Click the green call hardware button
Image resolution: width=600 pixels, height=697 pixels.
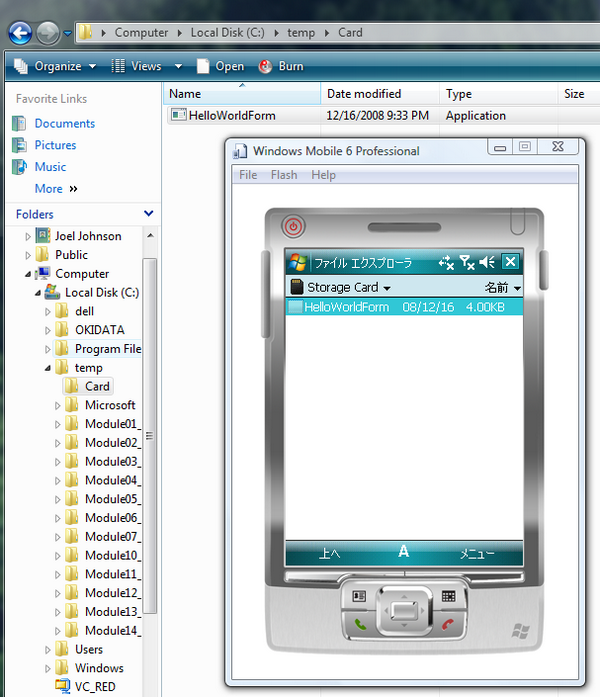(x=360, y=625)
